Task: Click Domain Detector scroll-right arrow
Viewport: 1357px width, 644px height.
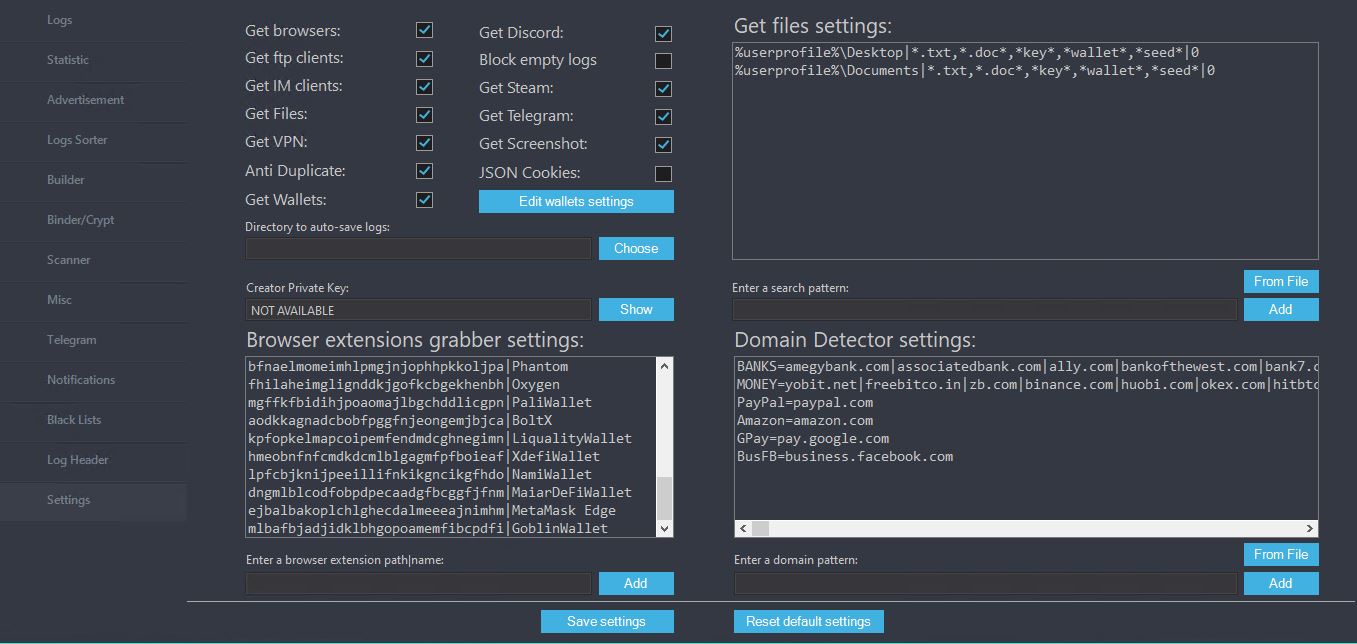Action: tap(1310, 528)
